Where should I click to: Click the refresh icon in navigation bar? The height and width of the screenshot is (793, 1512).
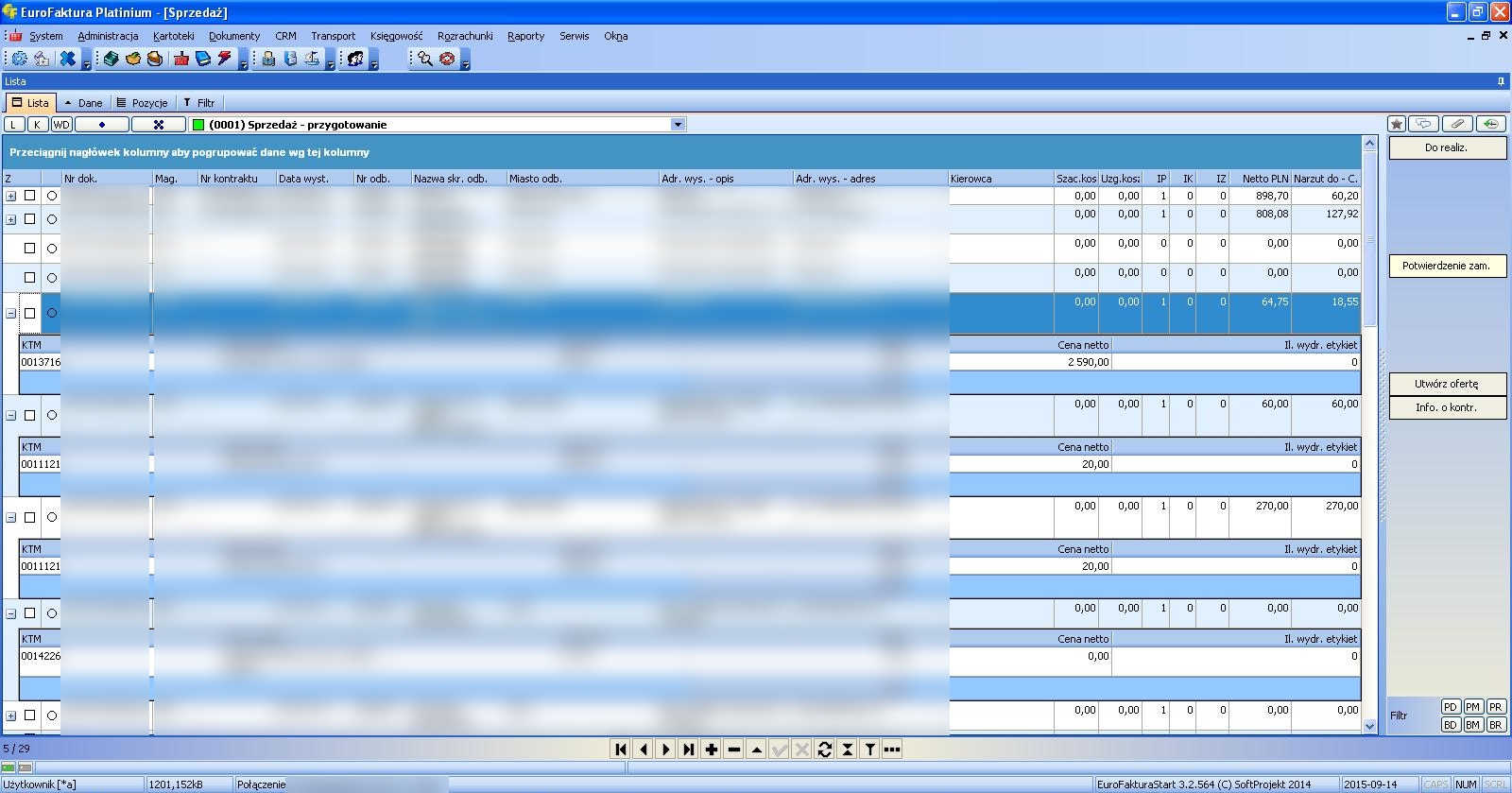[824, 750]
